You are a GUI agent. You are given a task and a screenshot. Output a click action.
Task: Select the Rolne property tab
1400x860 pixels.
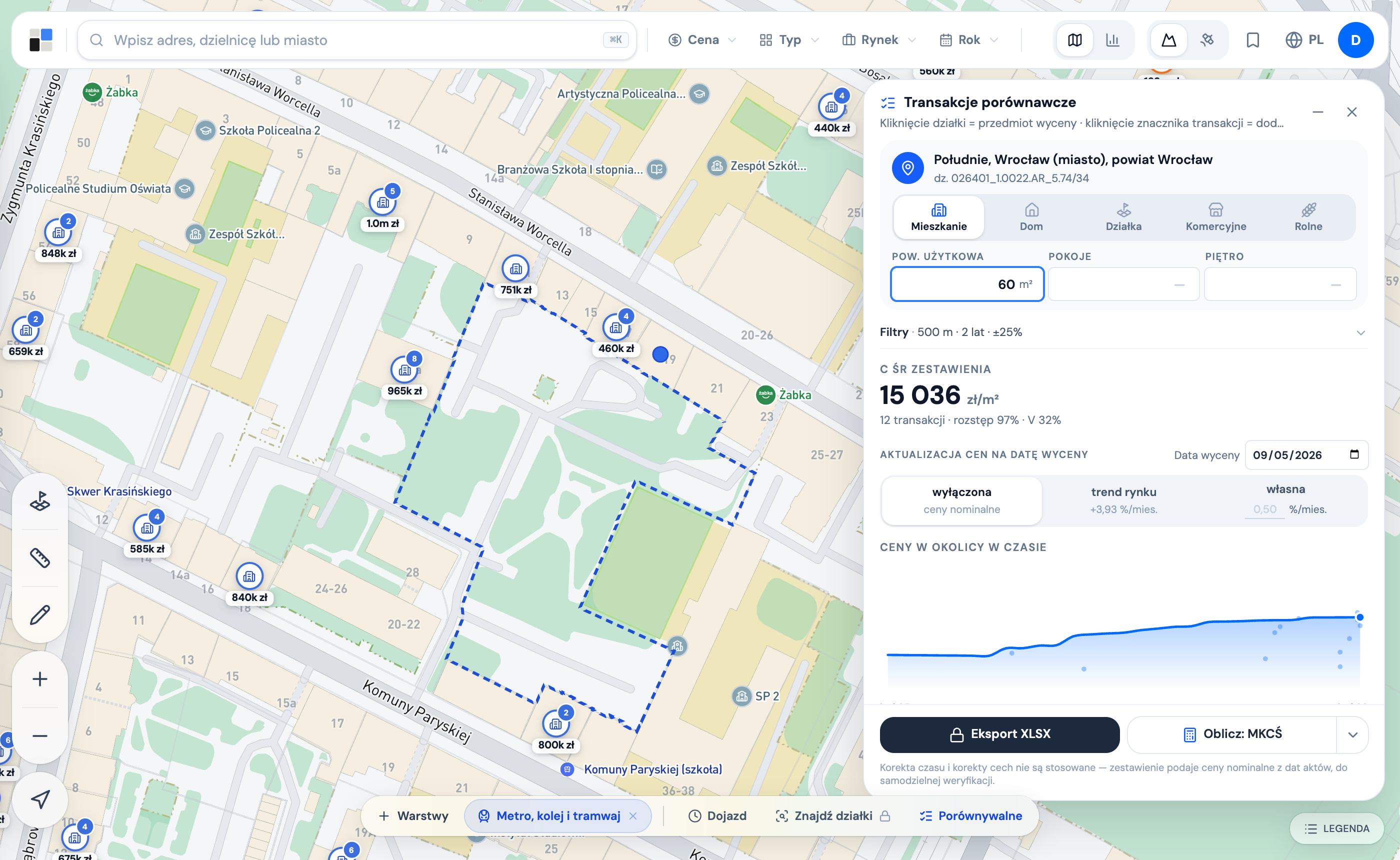click(x=1308, y=217)
